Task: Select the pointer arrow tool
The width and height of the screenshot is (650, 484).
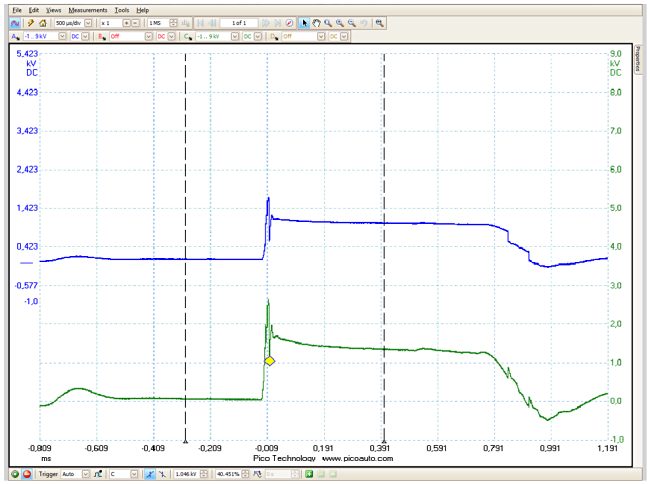Action: point(305,22)
